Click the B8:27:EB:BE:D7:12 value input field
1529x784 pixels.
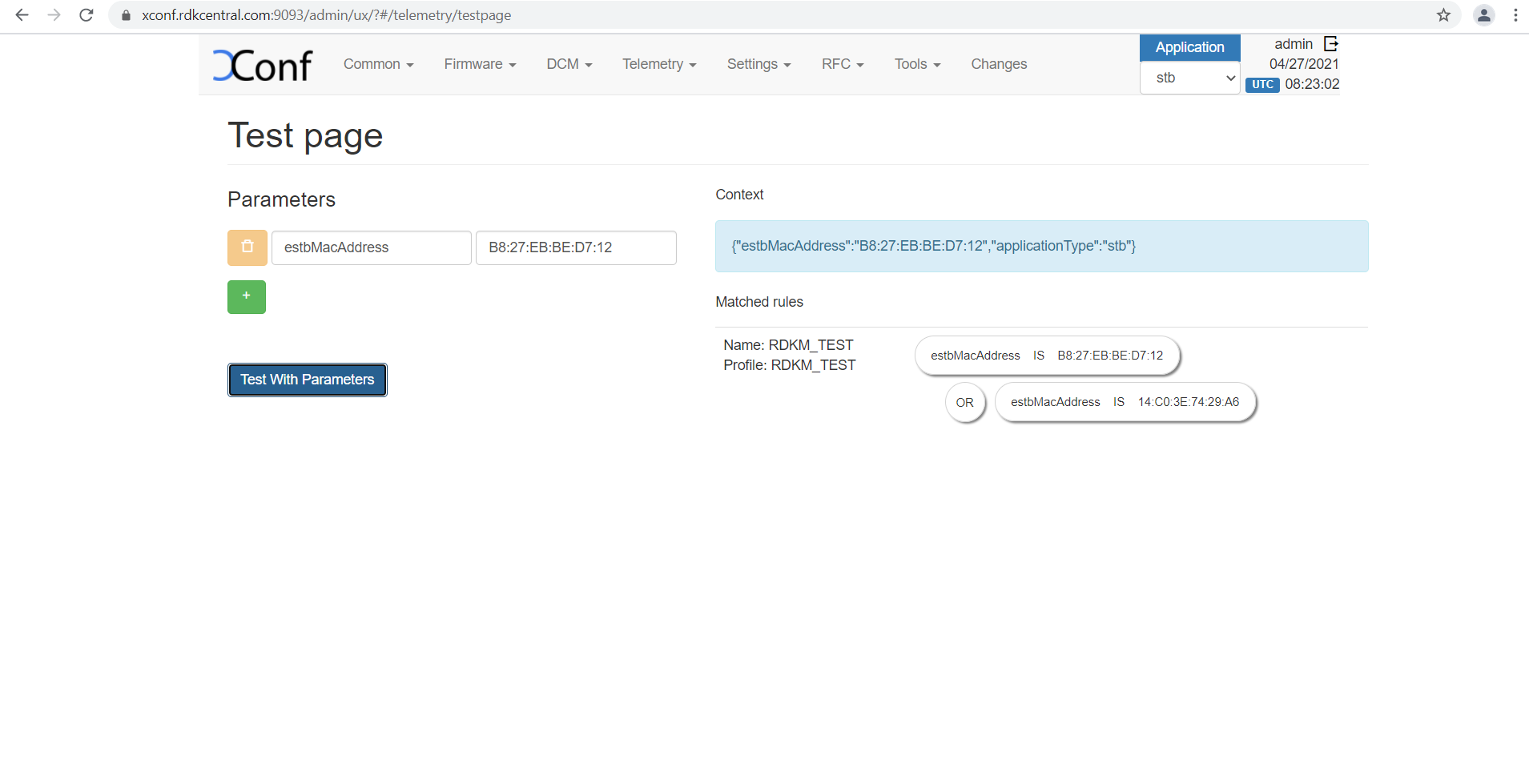pyautogui.click(x=576, y=247)
